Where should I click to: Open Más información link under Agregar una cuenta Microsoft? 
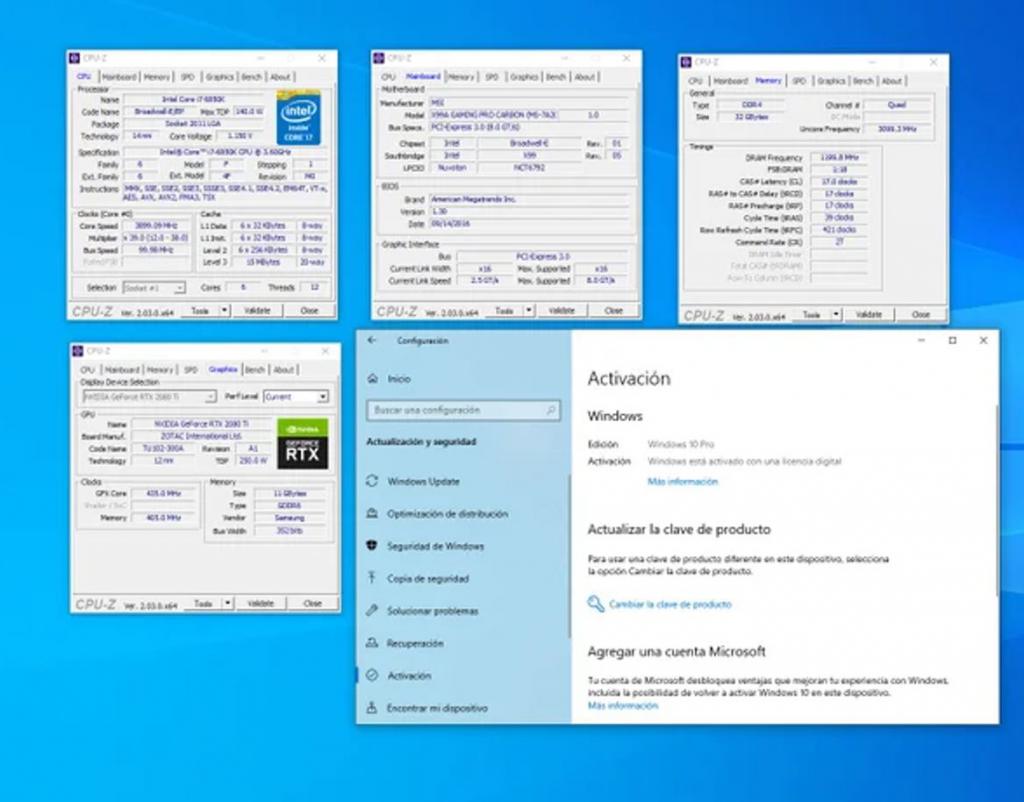pyautogui.click(x=623, y=705)
